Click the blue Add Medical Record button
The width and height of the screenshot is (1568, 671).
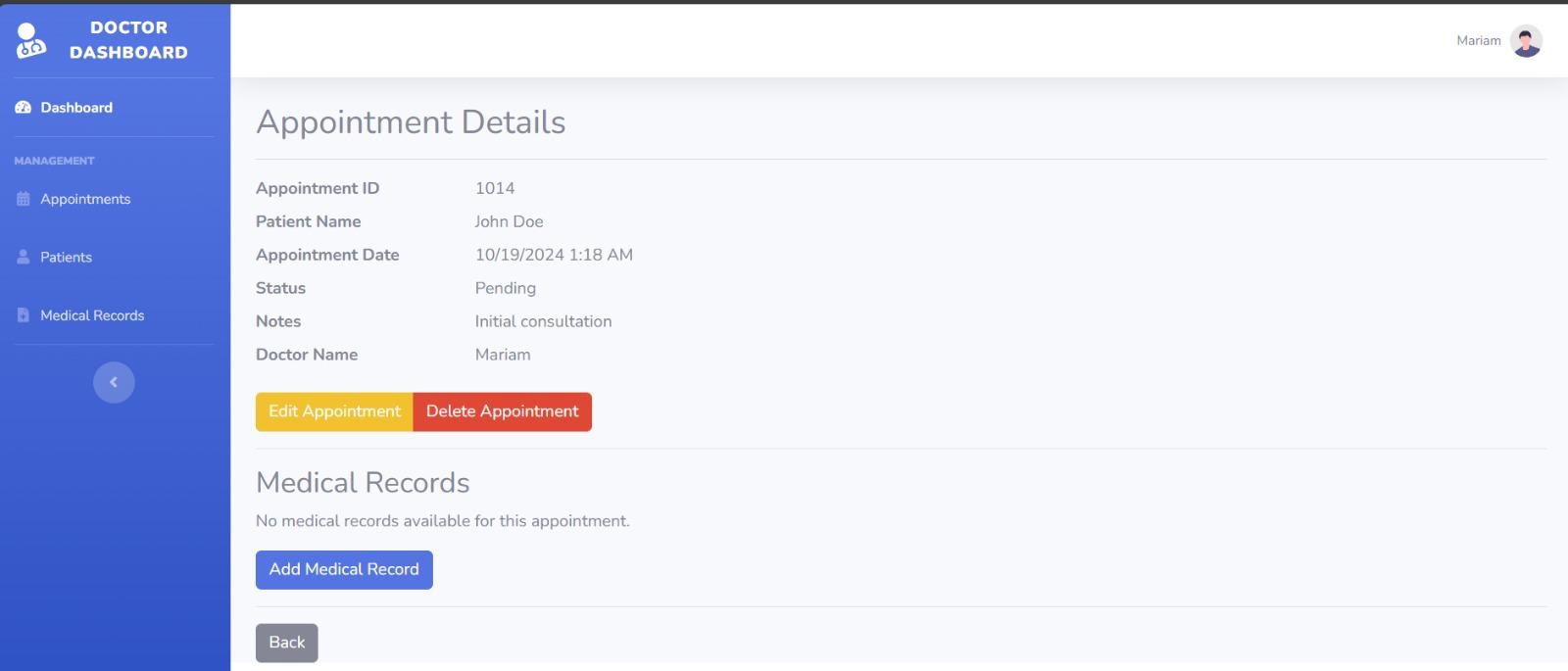(344, 569)
